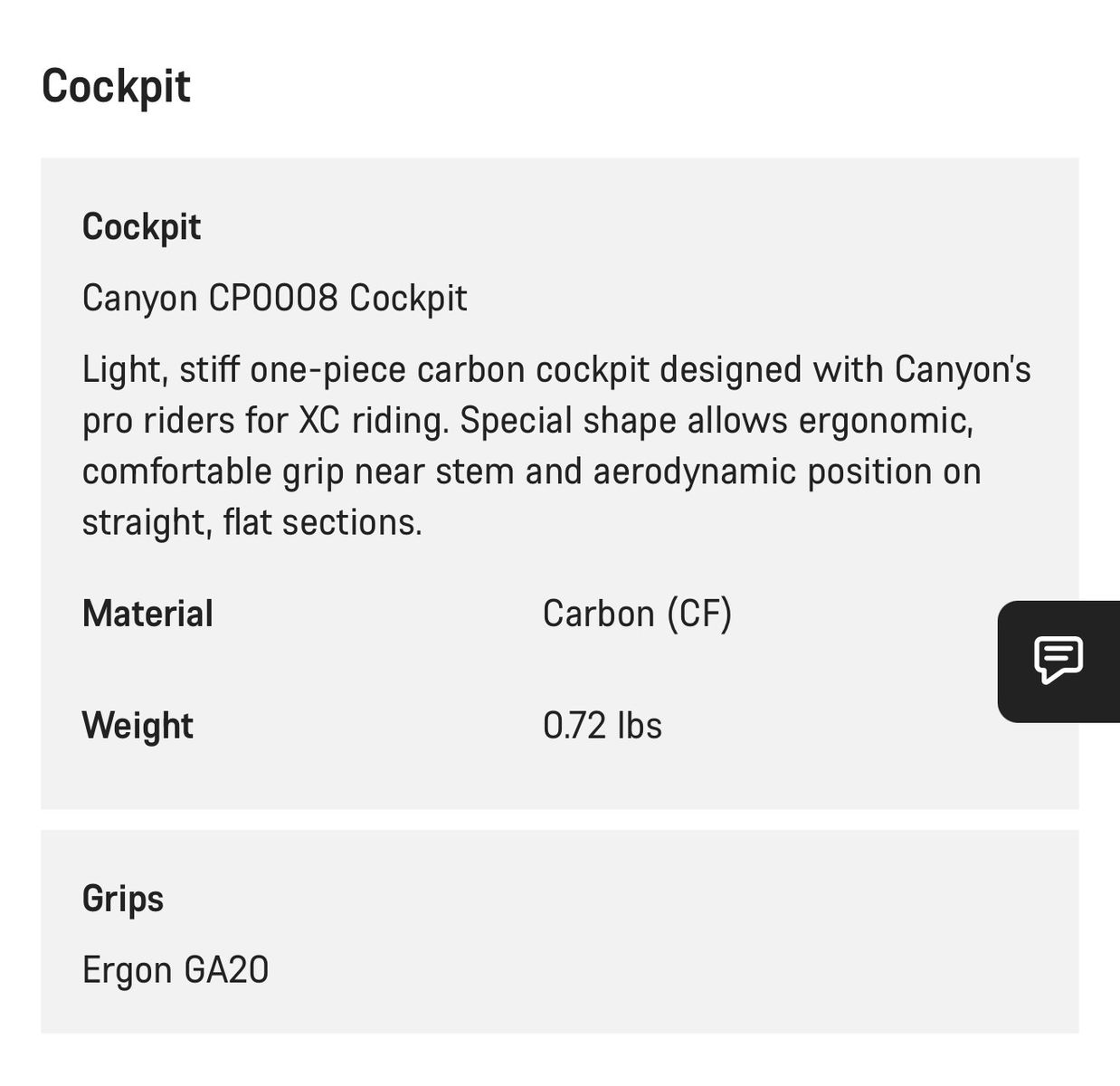The image size is (1120, 1086).
Task: Click the "straight, flat sections." text line
Action: click(x=252, y=522)
